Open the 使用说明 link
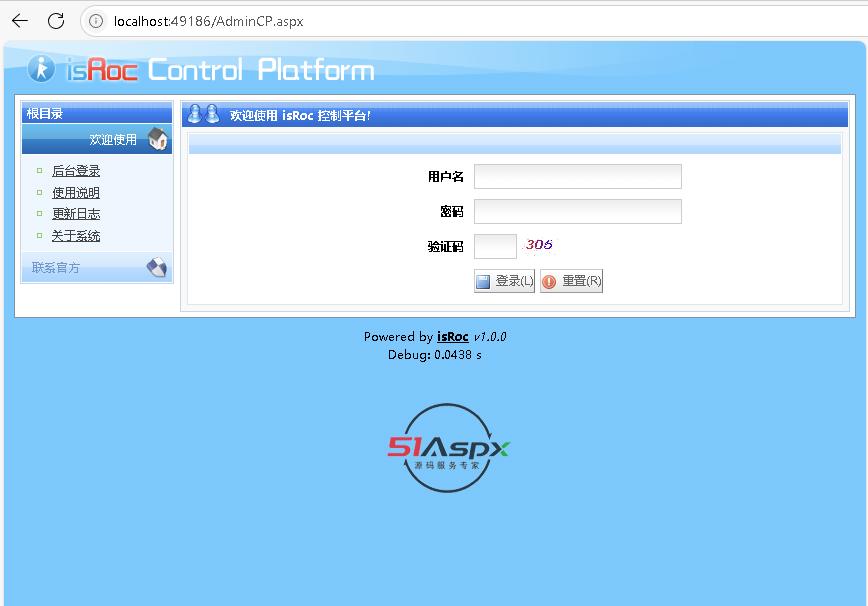868x606 pixels. pos(76,193)
